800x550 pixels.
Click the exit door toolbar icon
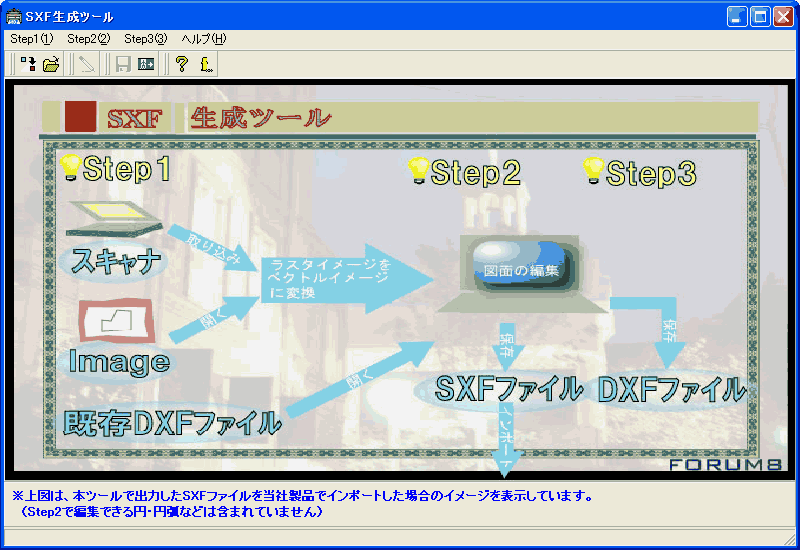(x=146, y=64)
